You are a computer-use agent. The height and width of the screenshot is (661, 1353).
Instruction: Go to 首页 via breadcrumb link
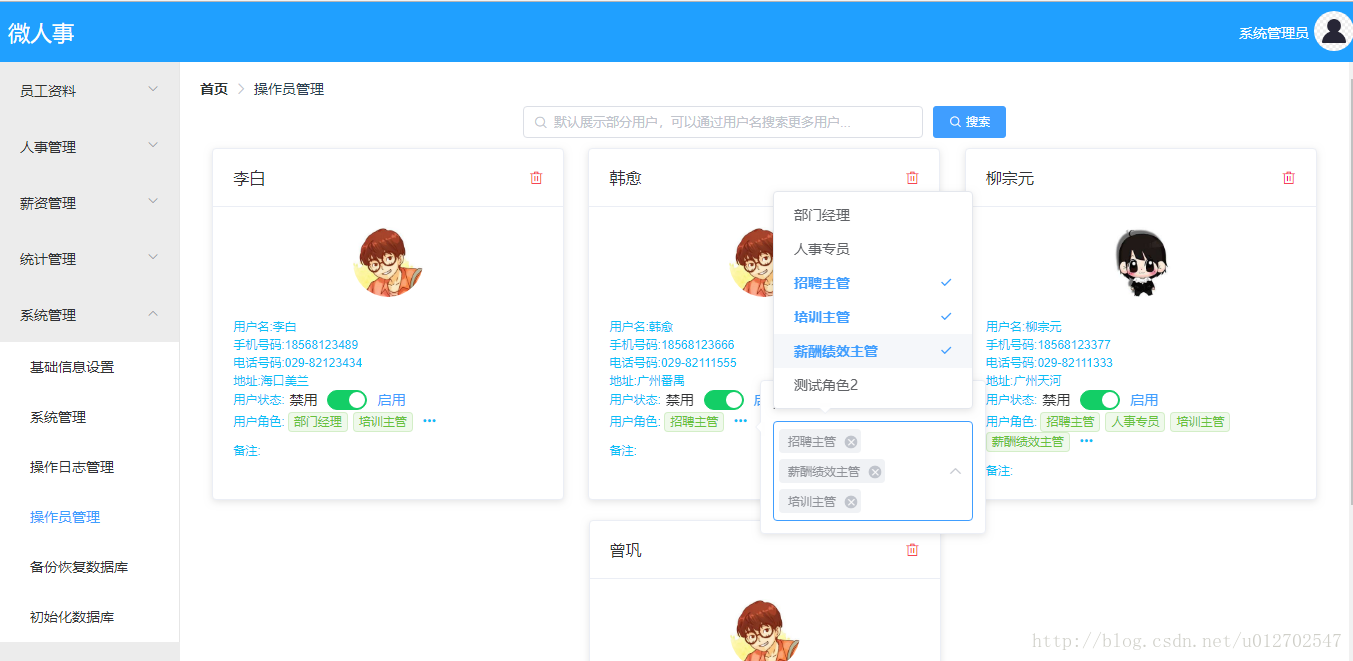[213, 88]
